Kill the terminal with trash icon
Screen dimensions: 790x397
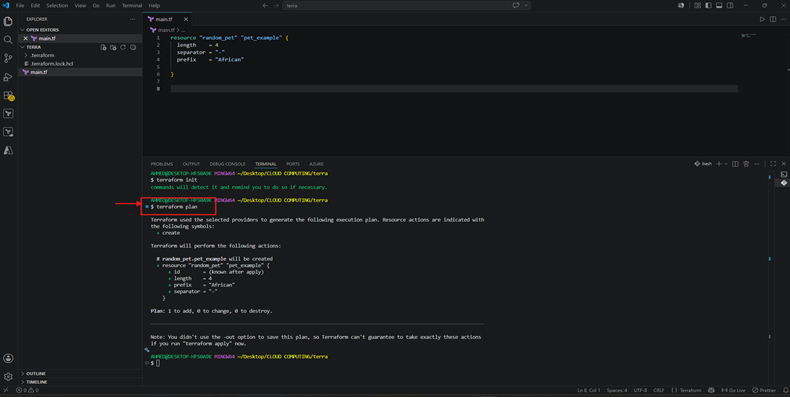click(746, 164)
